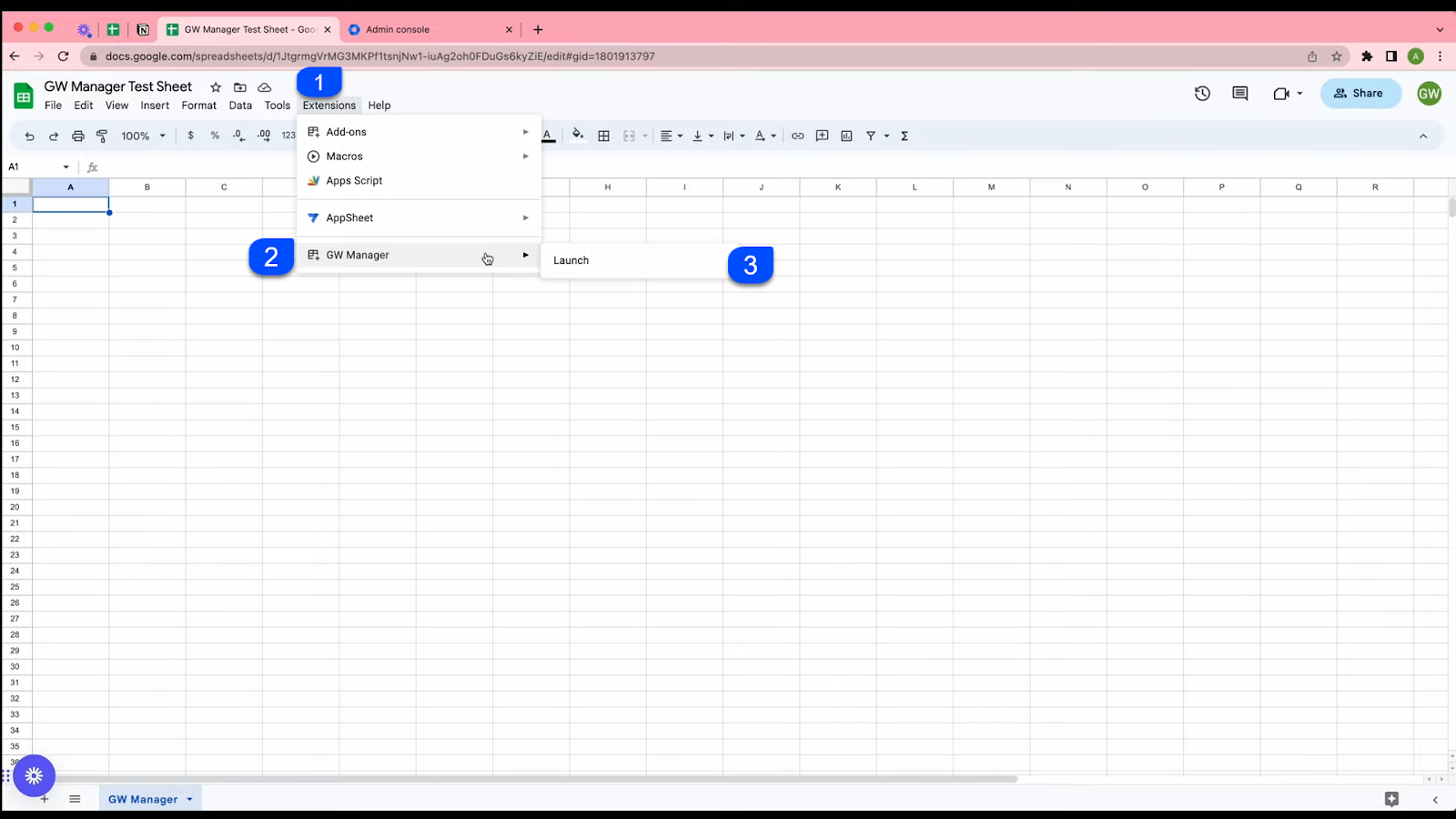Open the filter views dropdown arrow
Screen dimensions: 1456x819
tap(886, 136)
